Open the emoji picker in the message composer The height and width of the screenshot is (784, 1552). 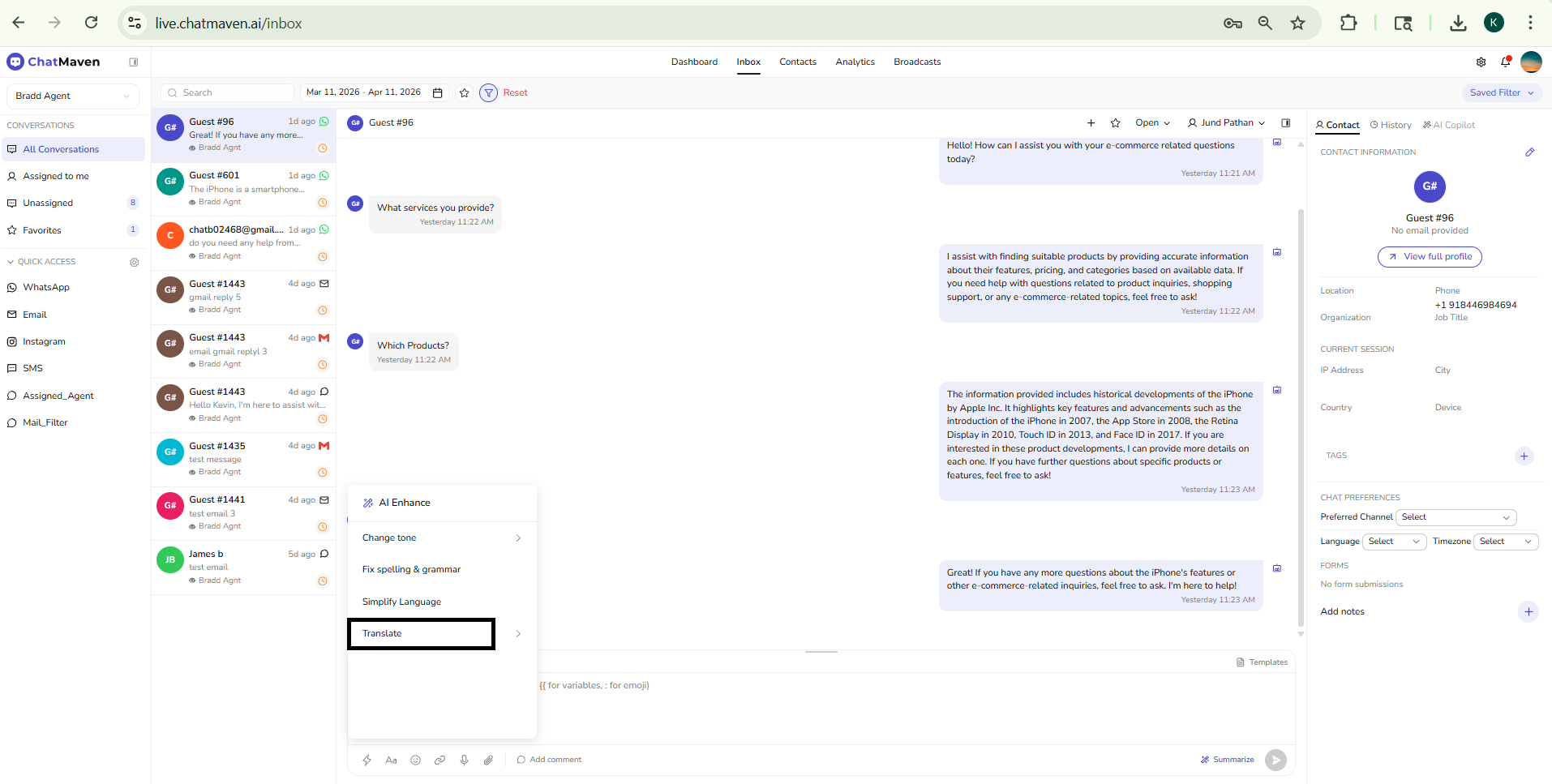tap(416, 760)
